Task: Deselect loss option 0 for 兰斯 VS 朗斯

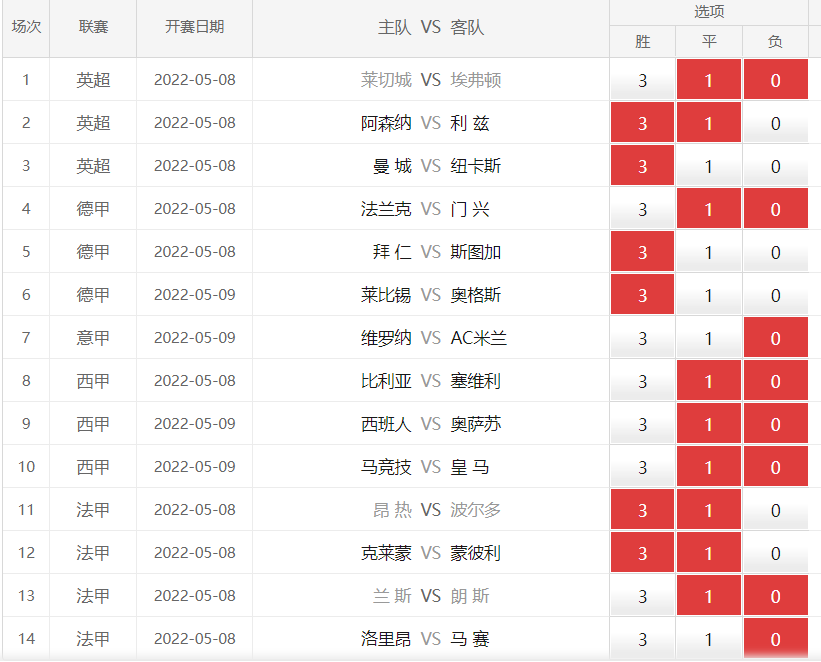Action: 776,595
